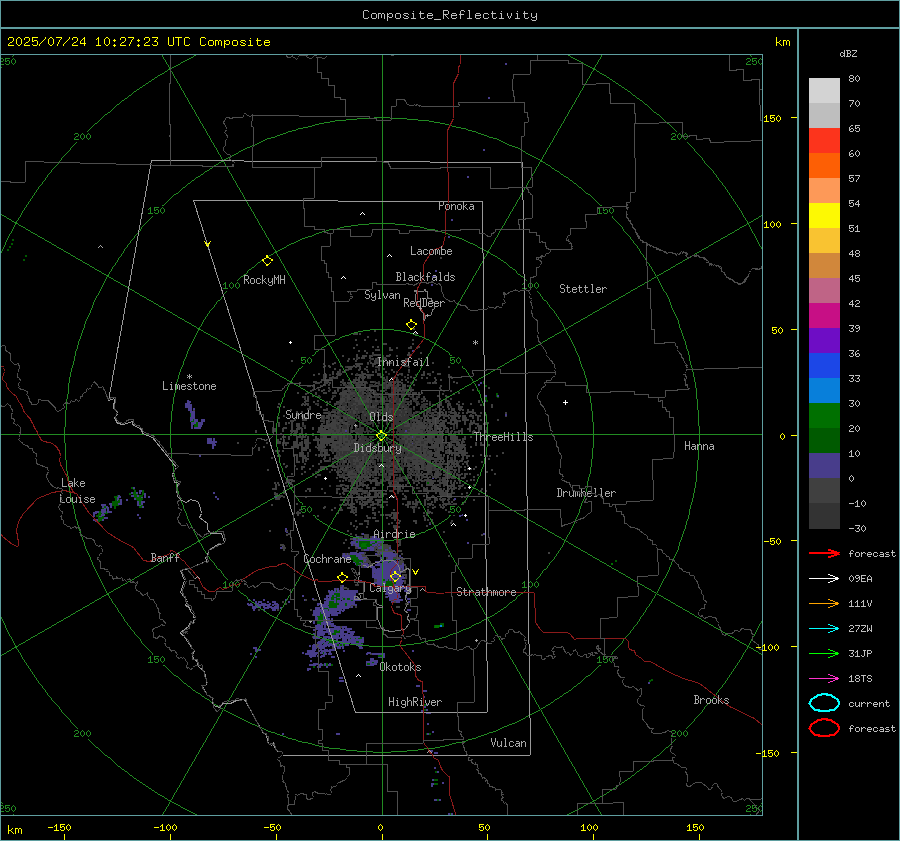This screenshot has width=900, height=841.
Task: Click the HighRiver label
Action: click(x=414, y=702)
